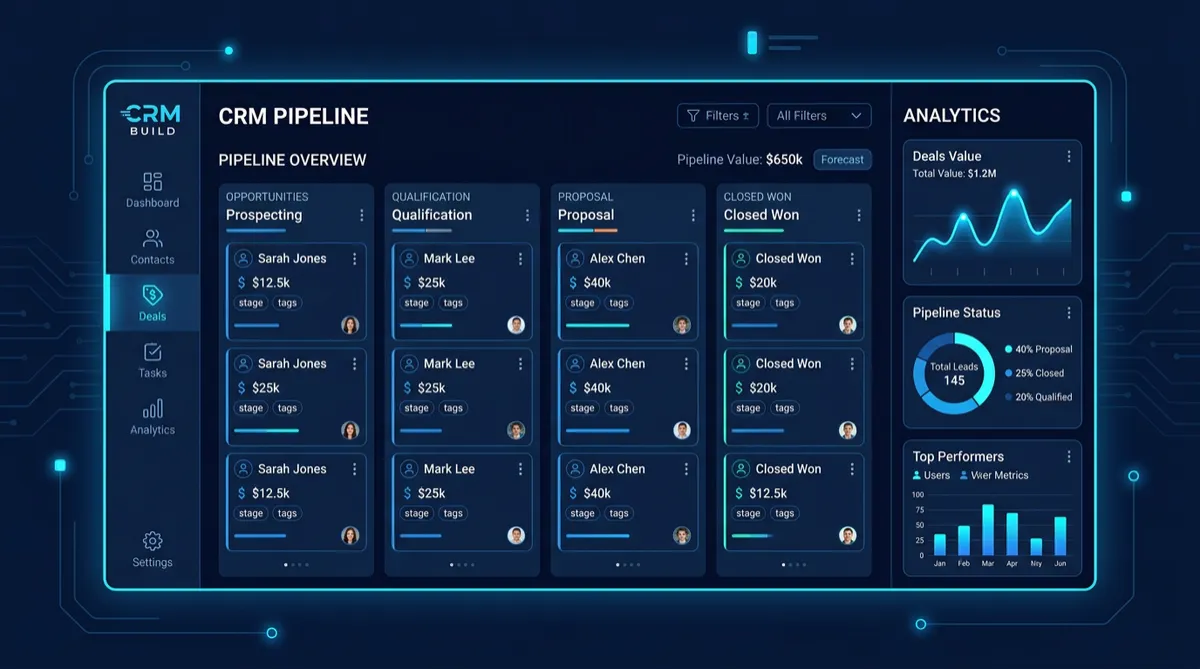This screenshot has width=1200, height=669.
Task: Click the "Prospecting" column title
Action: (x=264, y=215)
